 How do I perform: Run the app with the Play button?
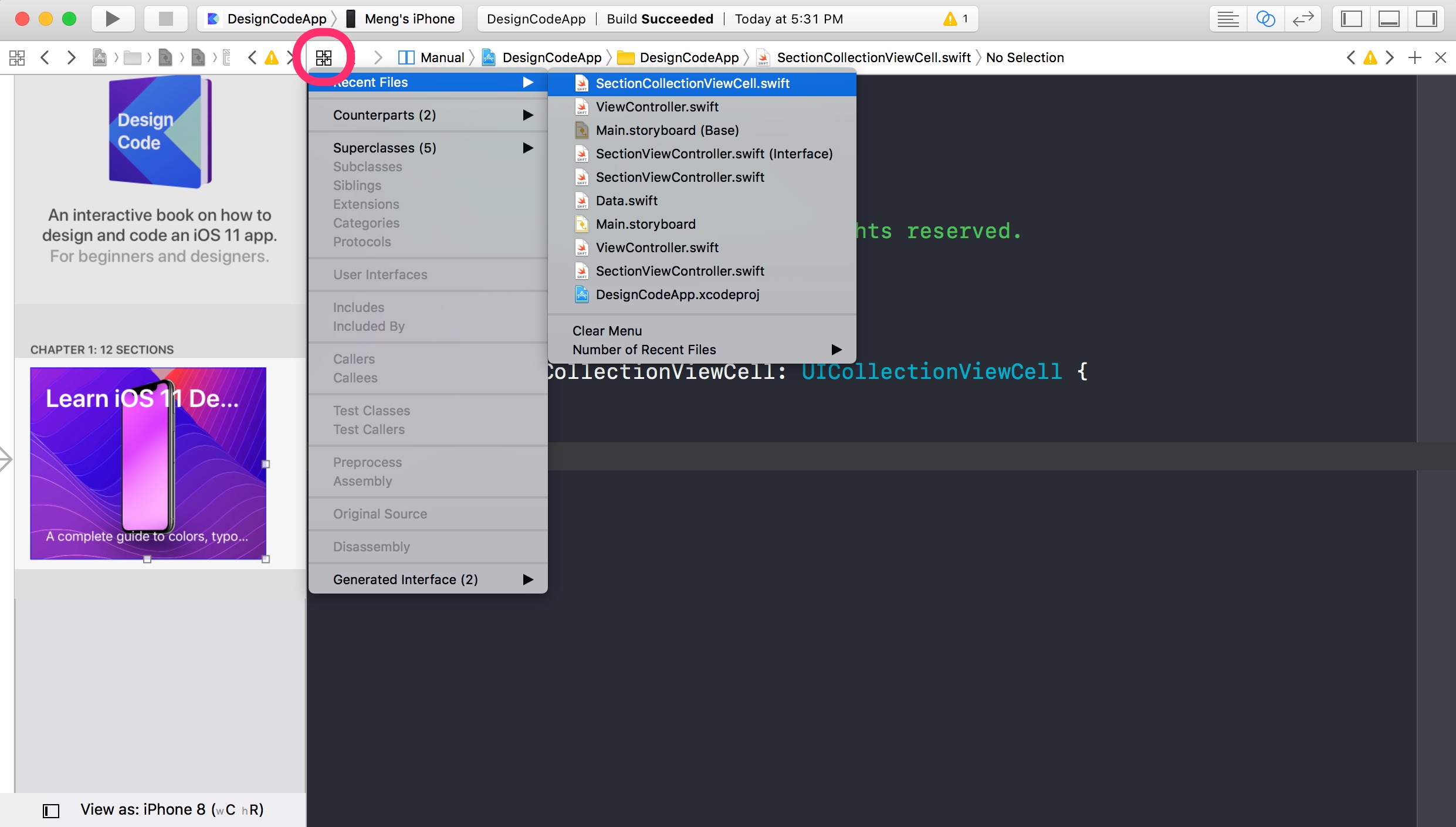[113, 19]
